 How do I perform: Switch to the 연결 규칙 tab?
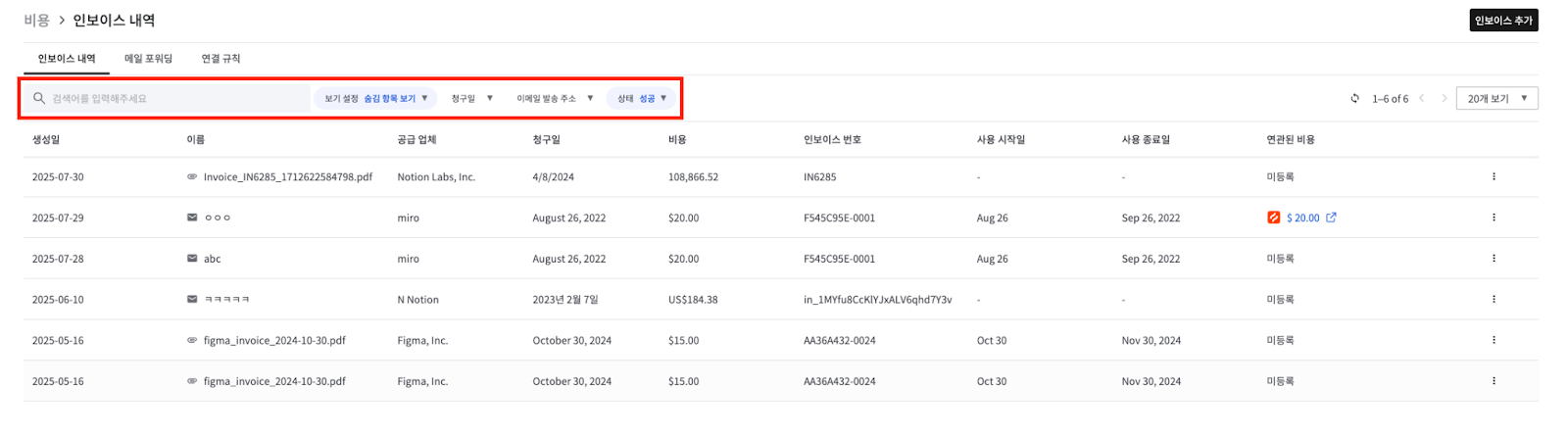pos(220,59)
